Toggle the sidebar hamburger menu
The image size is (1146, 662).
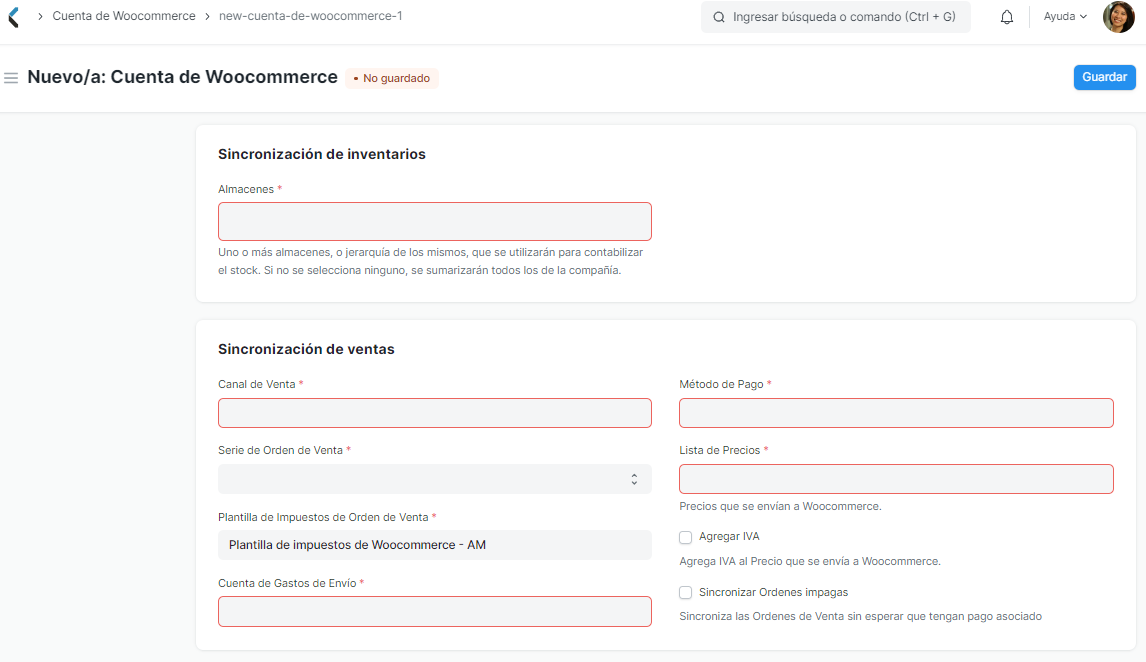[11, 77]
